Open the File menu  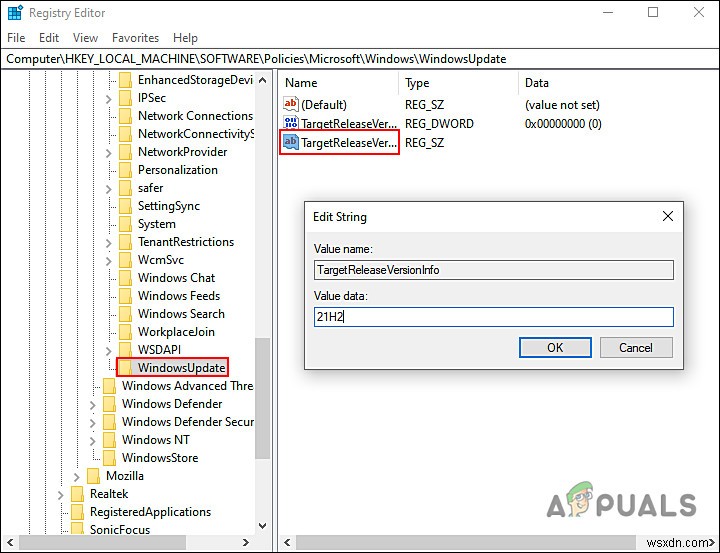pos(16,38)
